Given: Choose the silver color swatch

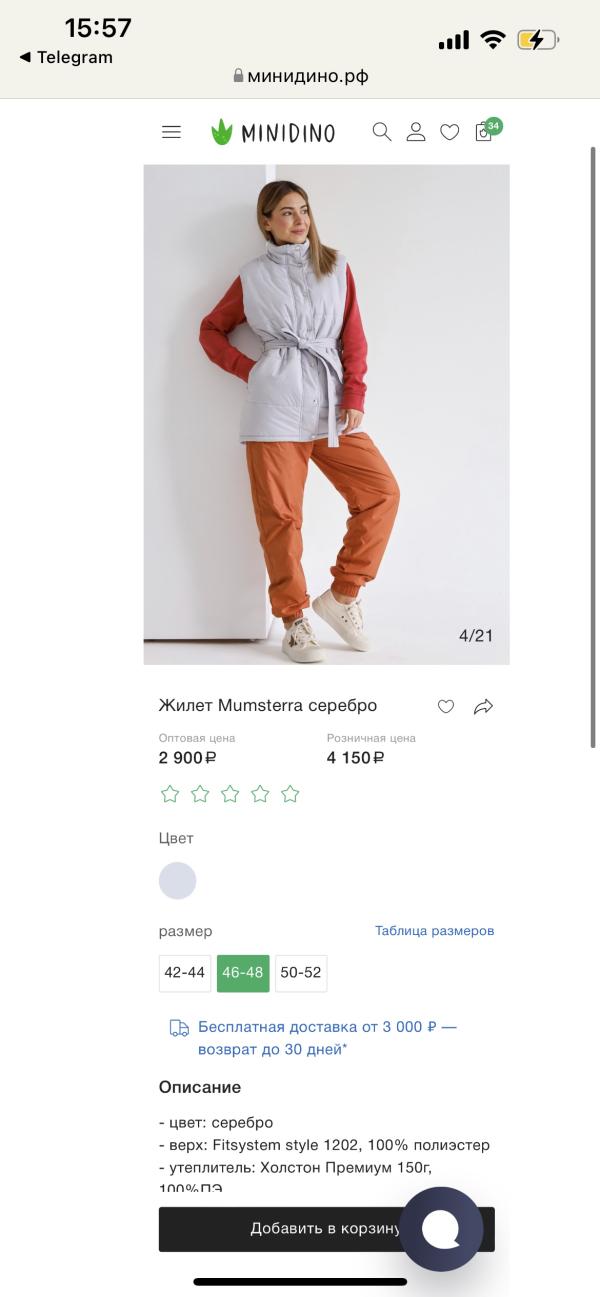Looking at the screenshot, I should click(178, 881).
